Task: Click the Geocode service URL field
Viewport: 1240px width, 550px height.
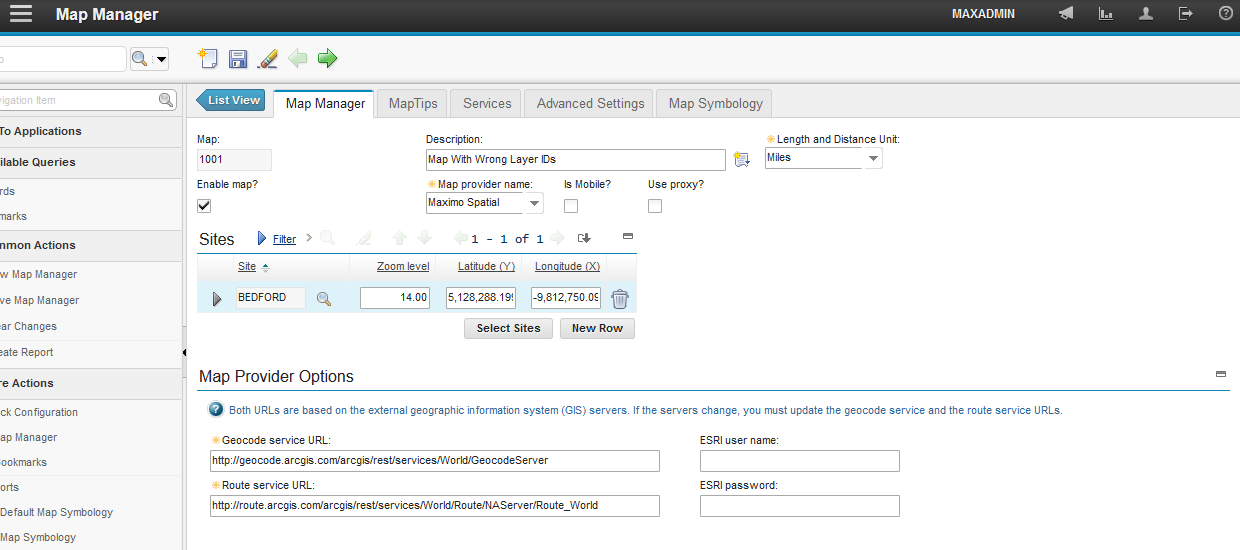Action: [435, 461]
